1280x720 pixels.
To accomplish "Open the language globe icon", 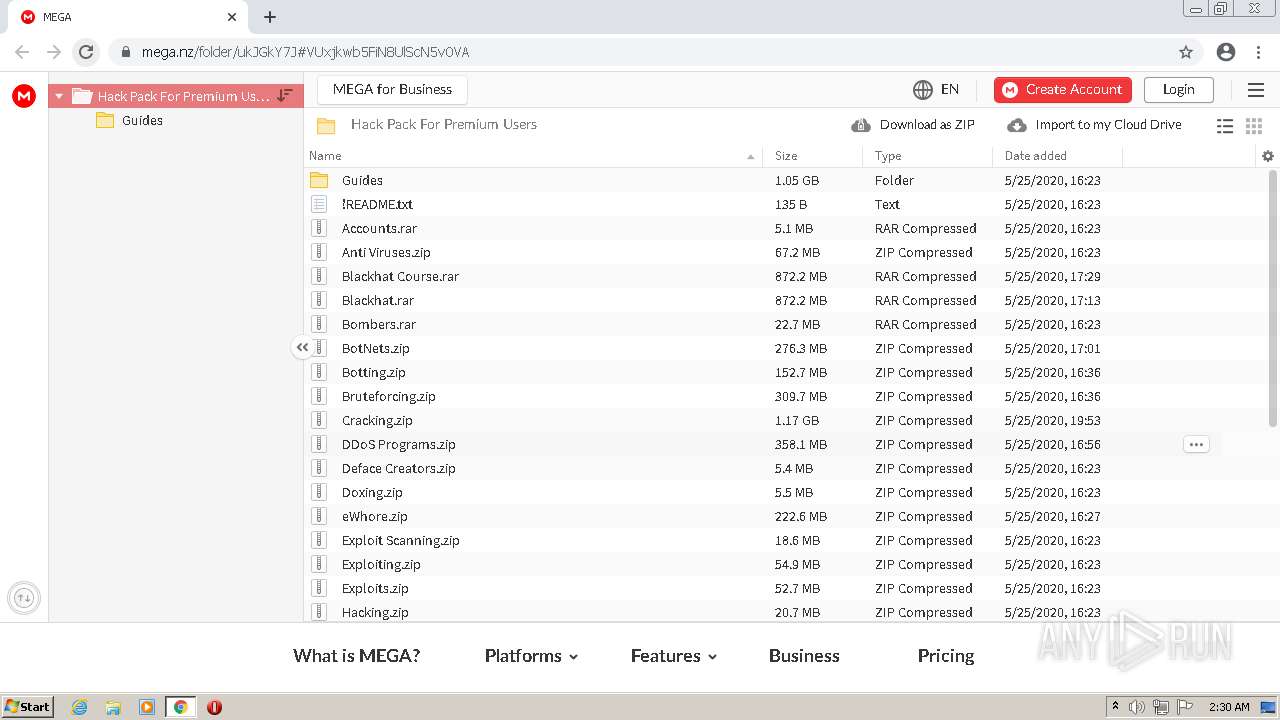I will click(922, 90).
